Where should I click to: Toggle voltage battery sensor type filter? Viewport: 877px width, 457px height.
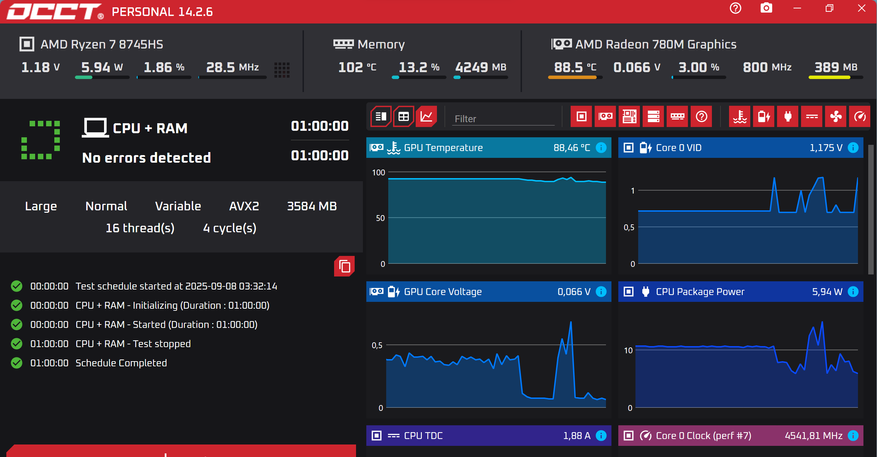(764, 116)
